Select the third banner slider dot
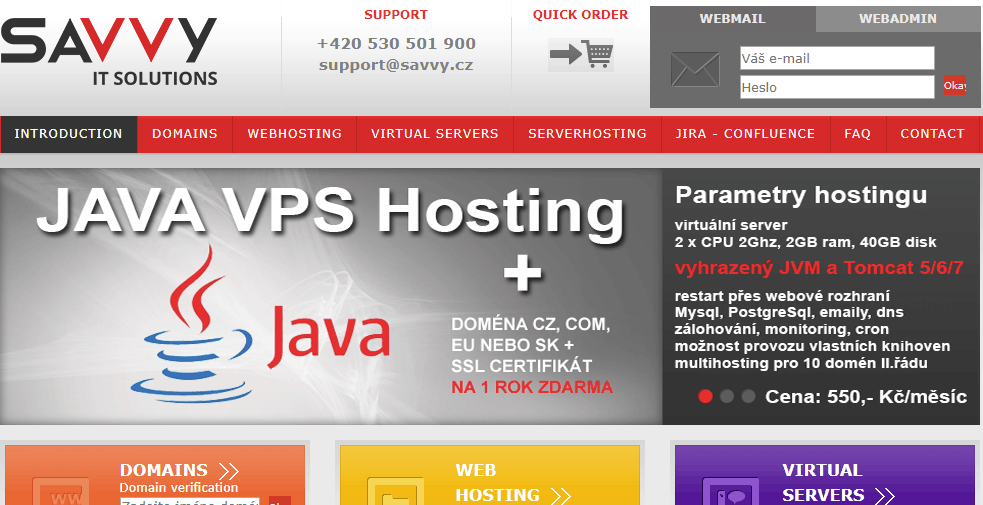Viewport: 983px width, 505px height. pos(748,396)
